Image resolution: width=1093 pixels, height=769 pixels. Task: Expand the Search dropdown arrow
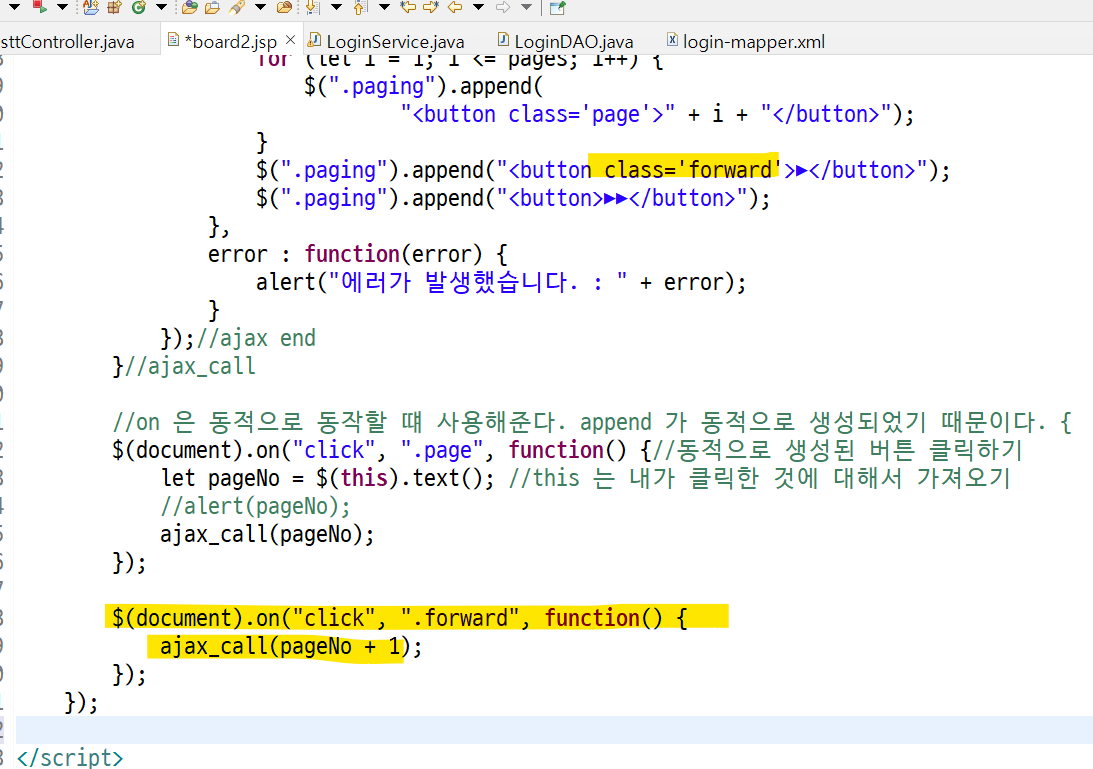[260, 8]
